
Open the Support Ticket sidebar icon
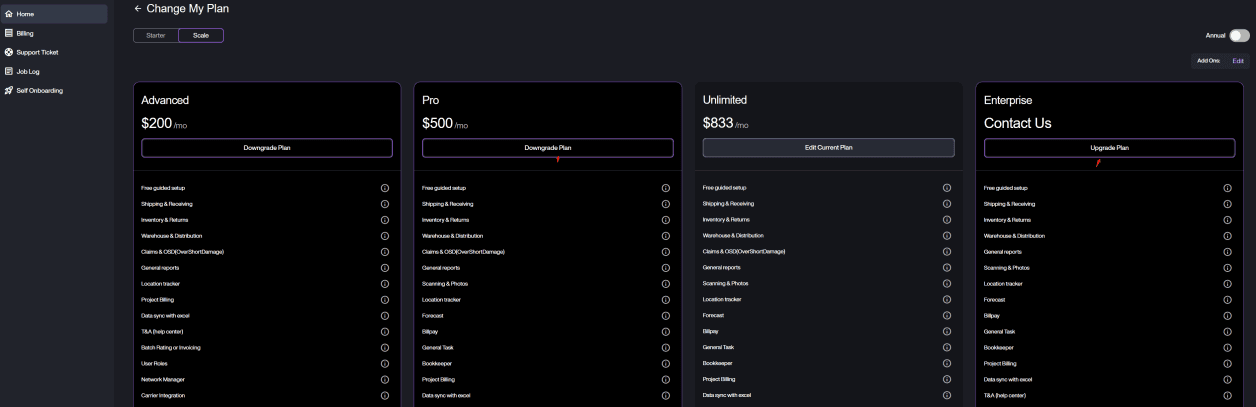9,52
